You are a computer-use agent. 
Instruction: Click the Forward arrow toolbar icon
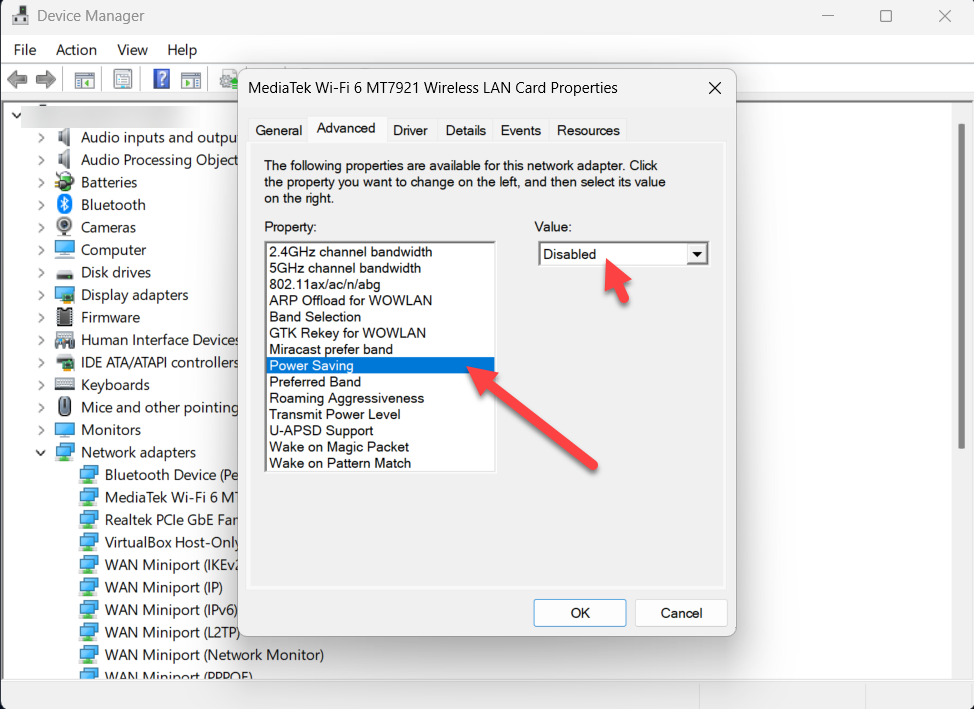pos(46,80)
